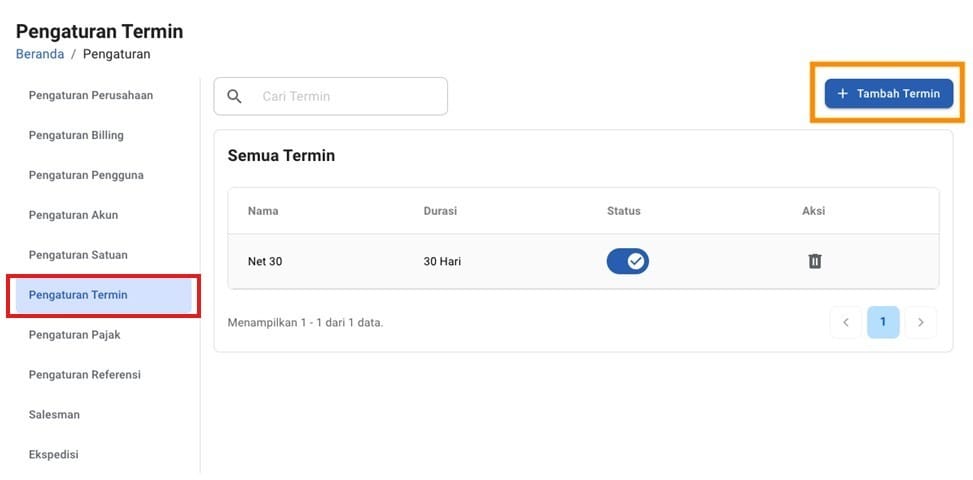The image size is (973, 480).
Task: Open Pengaturan Referensi in the sidebar
Action: click(85, 375)
